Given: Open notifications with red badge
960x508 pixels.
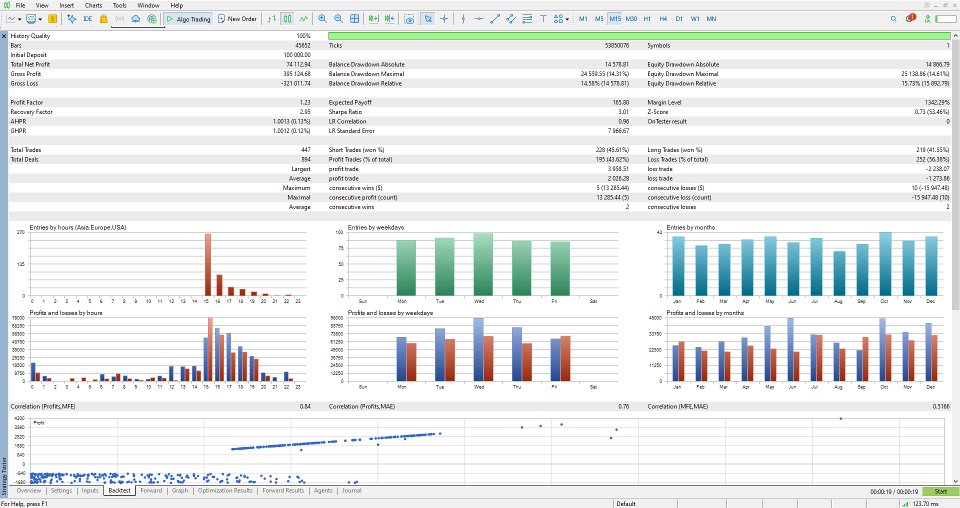Looking at the screenshot, I should 911,18.
